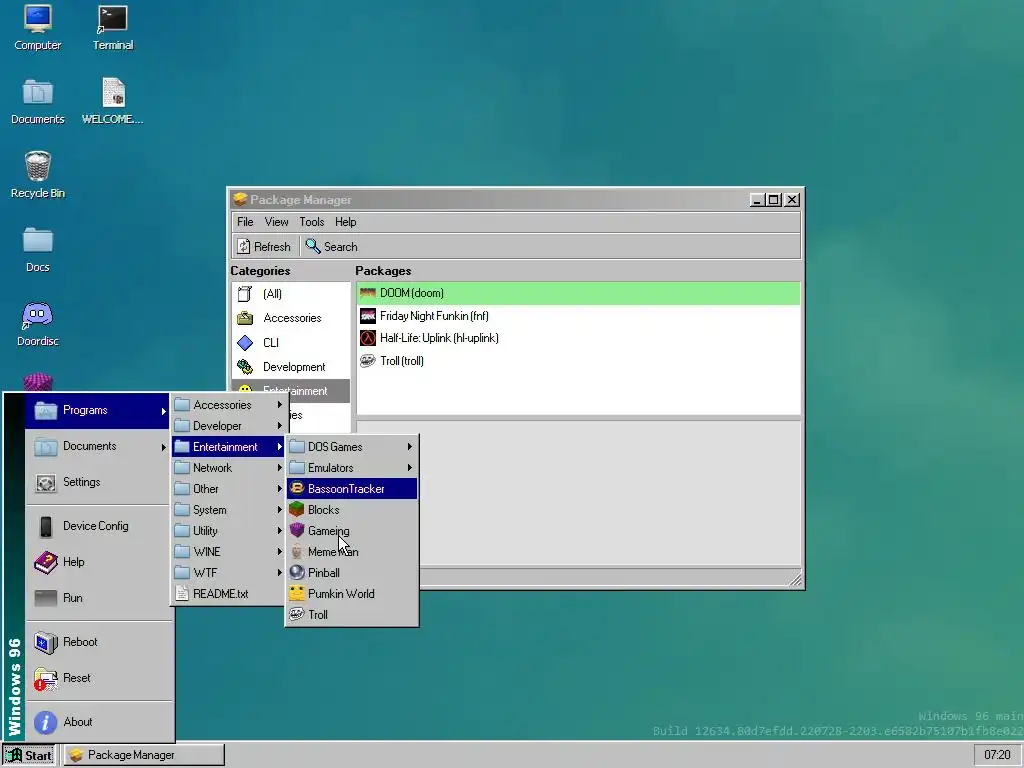Screen dimensions: 1024x768
Task: Expand the Network programs folder
Action: (229, 468)
